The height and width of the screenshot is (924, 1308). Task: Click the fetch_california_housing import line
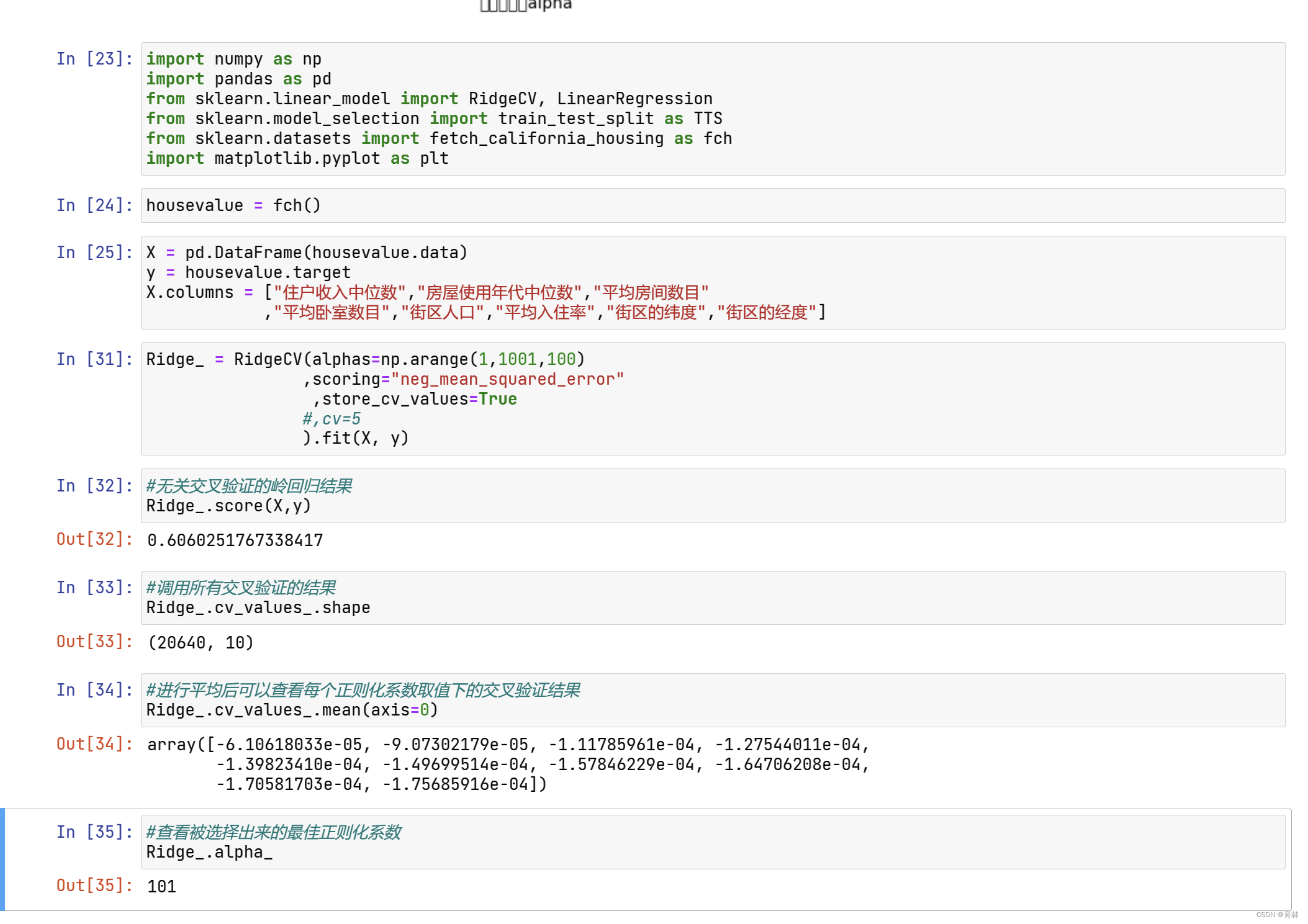coord(440,138)
